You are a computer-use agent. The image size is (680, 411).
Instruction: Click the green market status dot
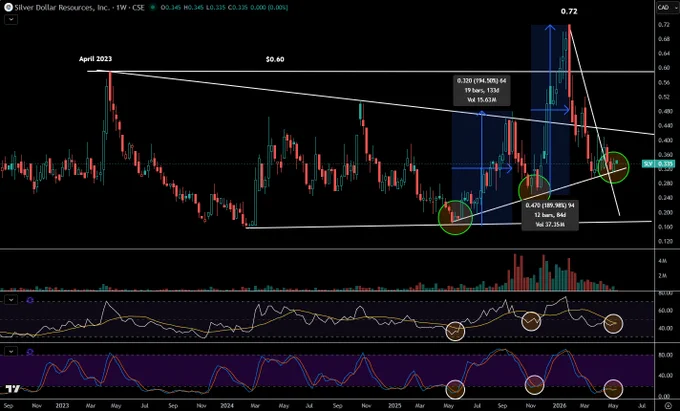(152, 7)
